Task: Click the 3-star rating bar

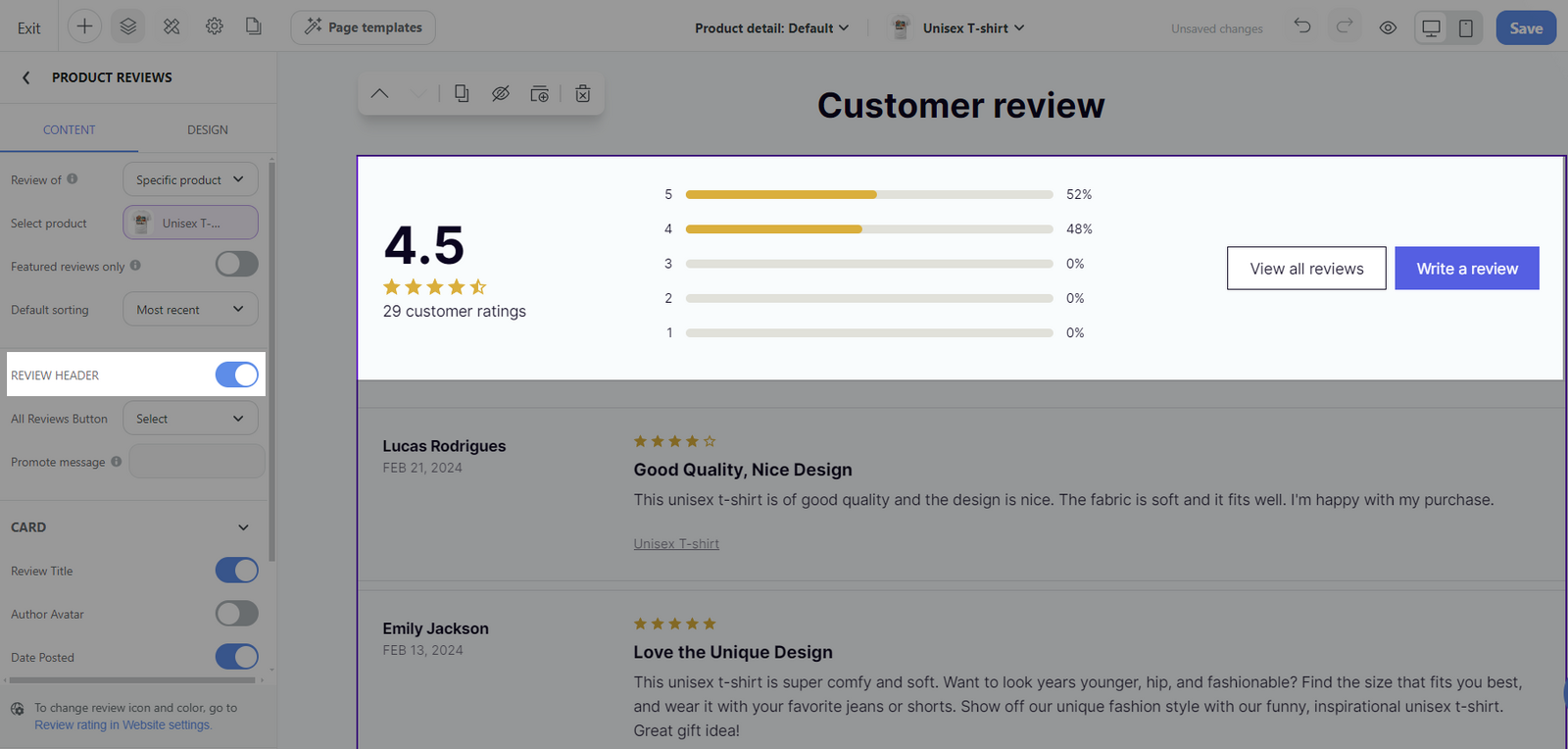Action: pos(869,264)
